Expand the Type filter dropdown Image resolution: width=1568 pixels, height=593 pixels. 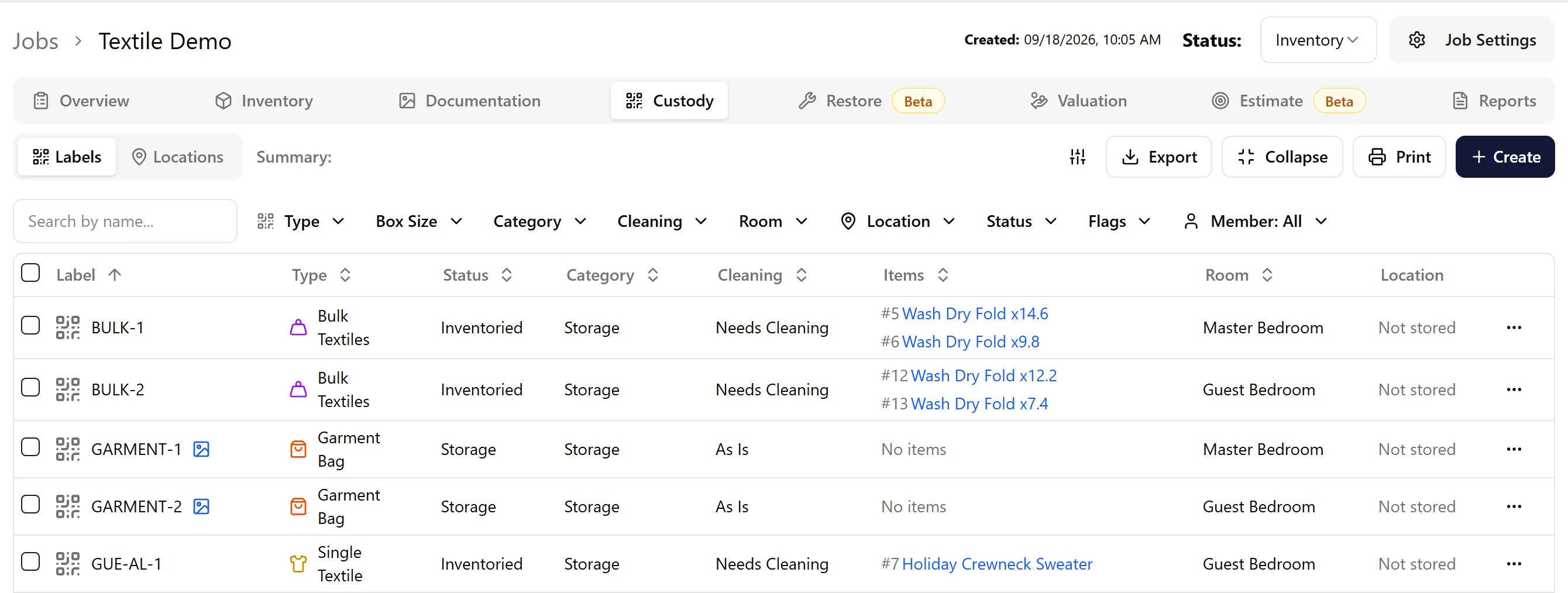[301, 222]
